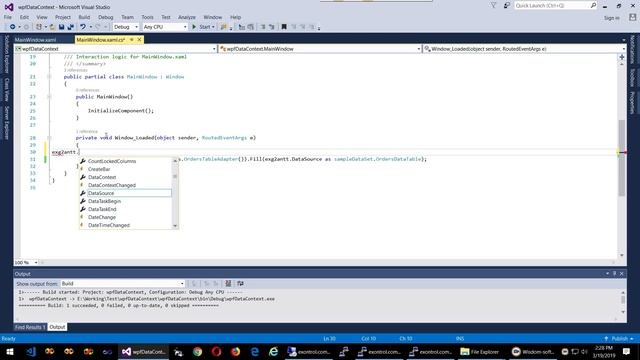Screen dimensions: 640x360
Task: Switch to the MainWindow.xaml tab
Action: pos(36,40)
